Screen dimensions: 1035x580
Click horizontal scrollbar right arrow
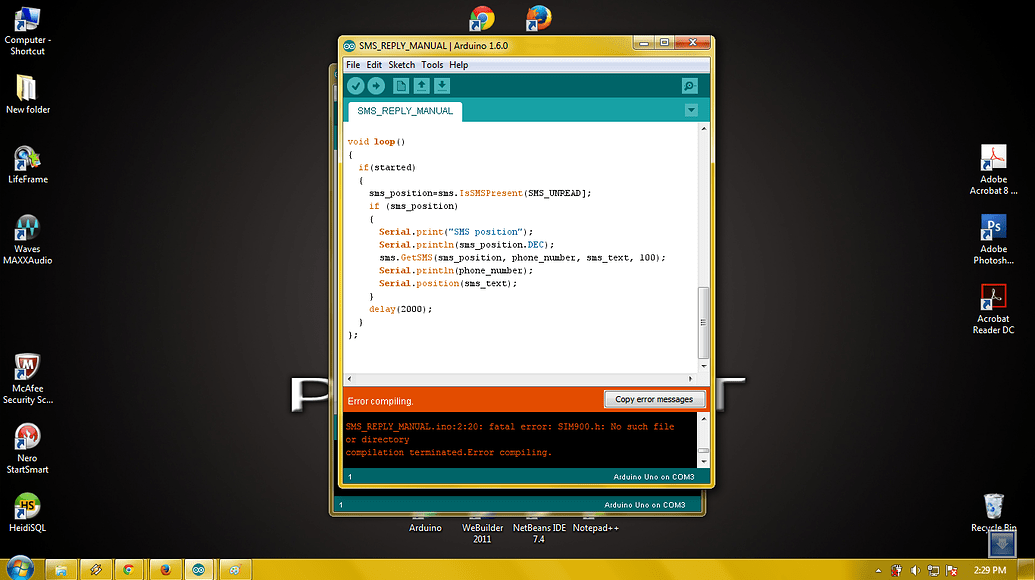(690, 379)
